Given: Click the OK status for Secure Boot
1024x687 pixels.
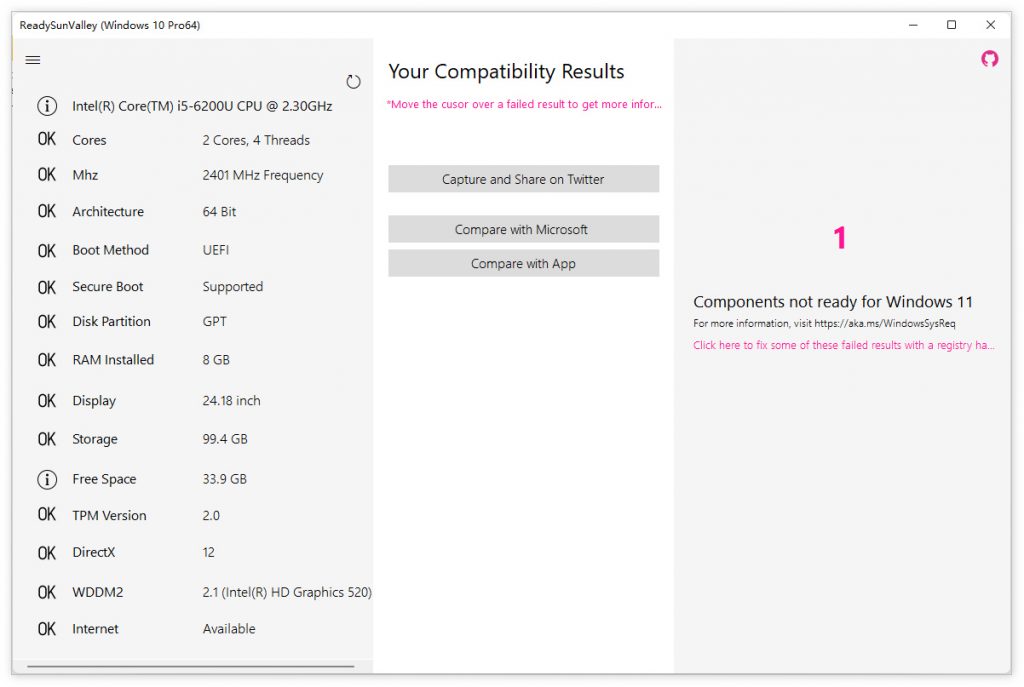Looking at the screenshot, I should click(x=47, y=287).
